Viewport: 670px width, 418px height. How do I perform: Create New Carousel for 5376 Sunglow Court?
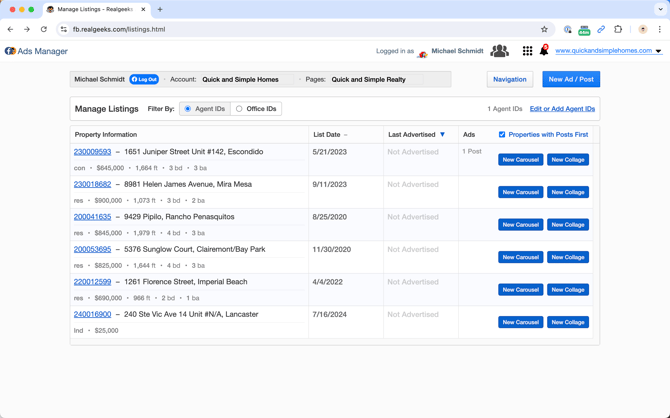tap(520, 257)
